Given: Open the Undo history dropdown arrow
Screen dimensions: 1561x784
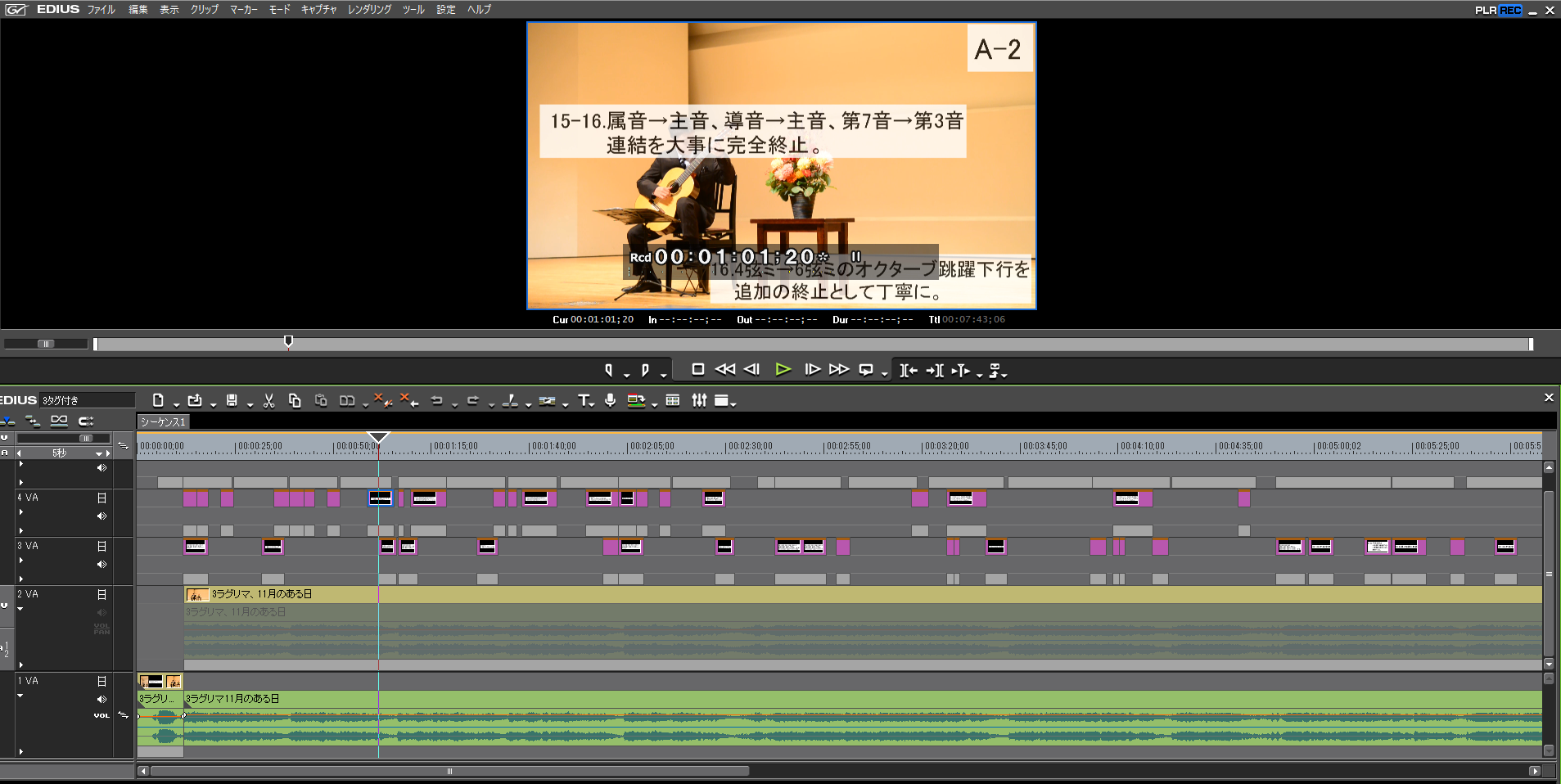Looking at the screenshot, I should (454, 403).
